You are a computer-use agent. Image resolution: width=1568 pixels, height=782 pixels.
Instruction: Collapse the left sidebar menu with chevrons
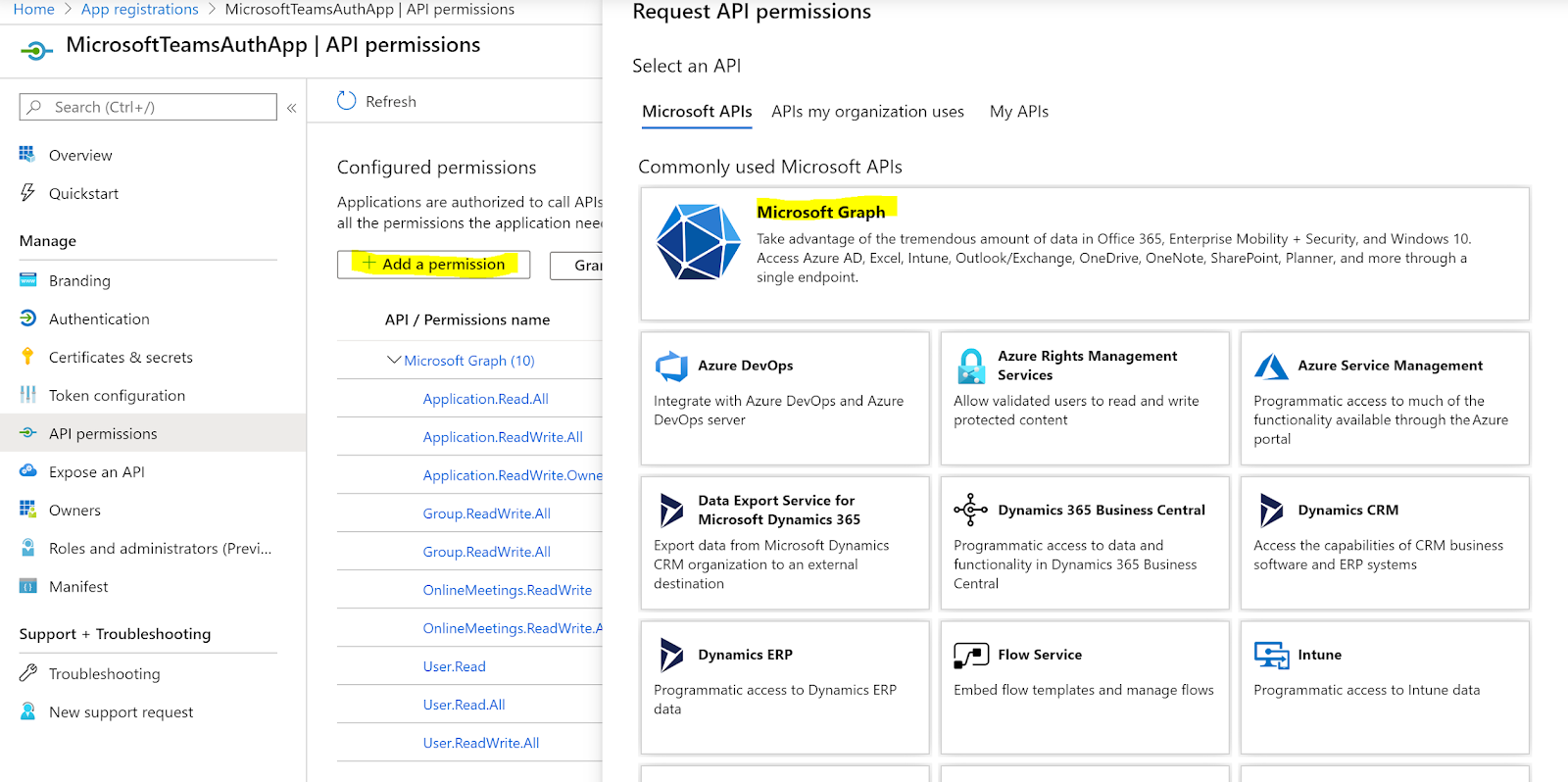291,108
